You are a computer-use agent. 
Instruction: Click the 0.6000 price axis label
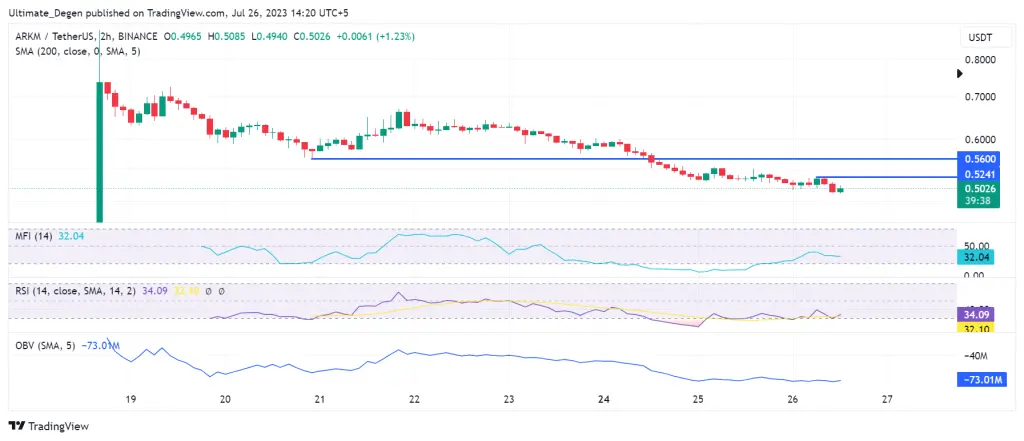click(x=980, y=139)
